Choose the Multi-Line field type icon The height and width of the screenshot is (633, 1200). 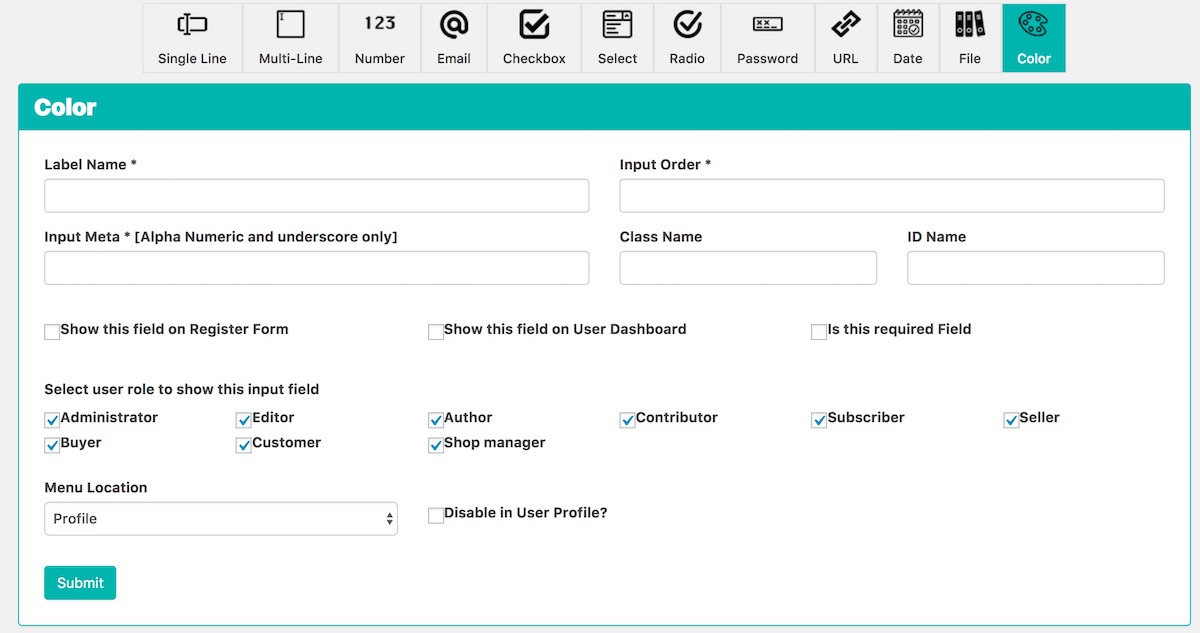click(290, 26)
